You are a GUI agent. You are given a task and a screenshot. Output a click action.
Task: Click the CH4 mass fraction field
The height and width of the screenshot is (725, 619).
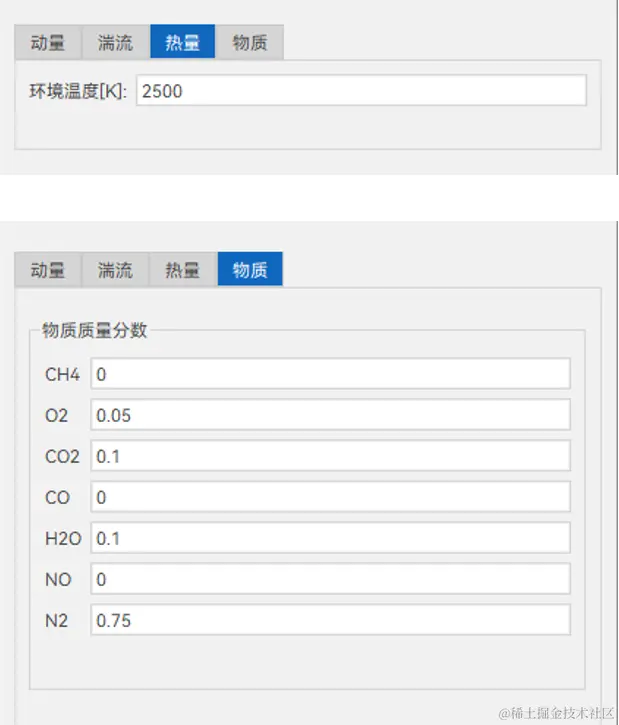[x=331, y=374]
